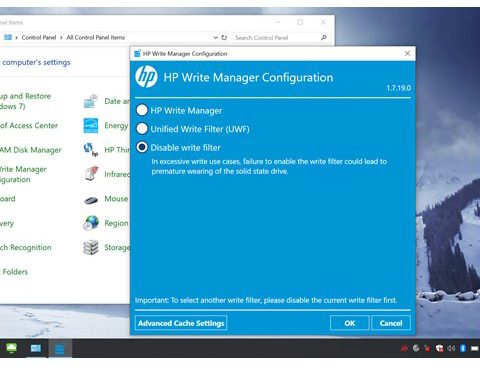Viewport: 480px width, 372px height.
Task: Click the HP logo in the dialog header
Action: click(146, 77)
